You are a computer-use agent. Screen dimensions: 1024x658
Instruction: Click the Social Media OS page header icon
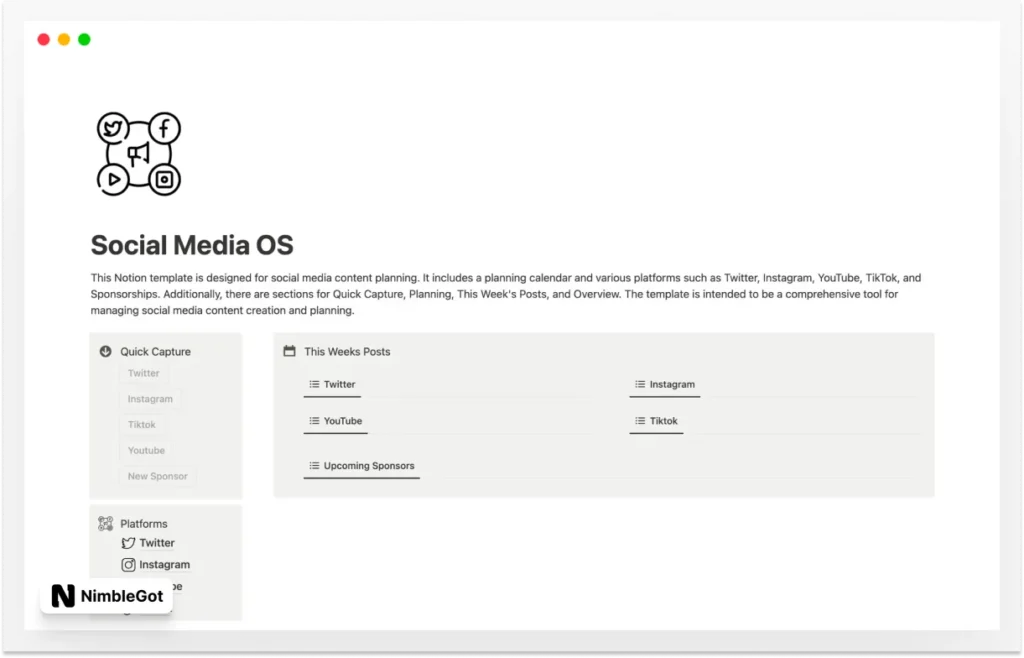pyautogui.click(x=138, y=153)
